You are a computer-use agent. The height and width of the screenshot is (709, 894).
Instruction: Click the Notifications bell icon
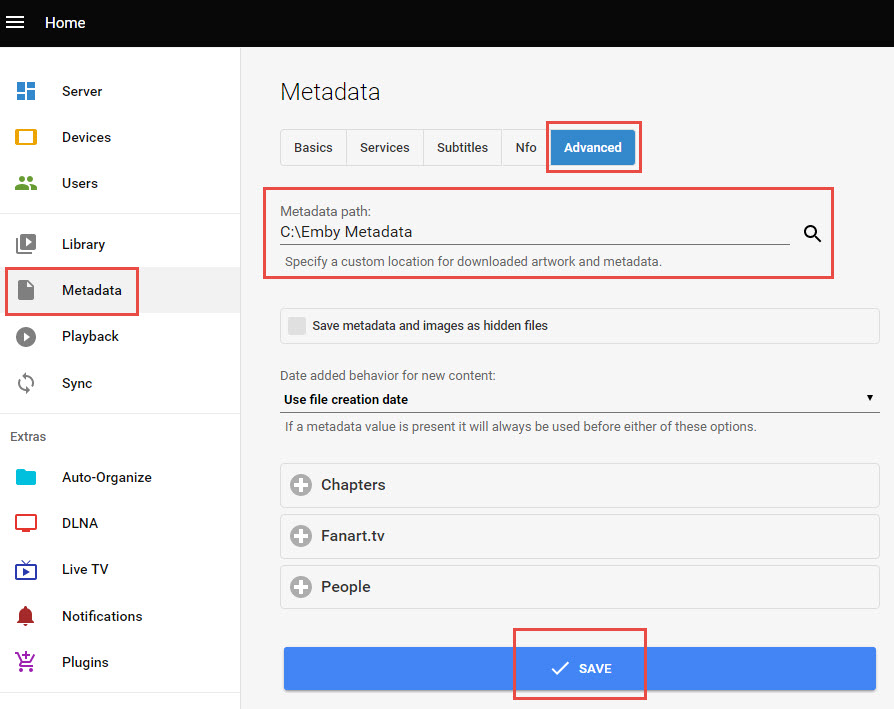[x=26, y=616]
